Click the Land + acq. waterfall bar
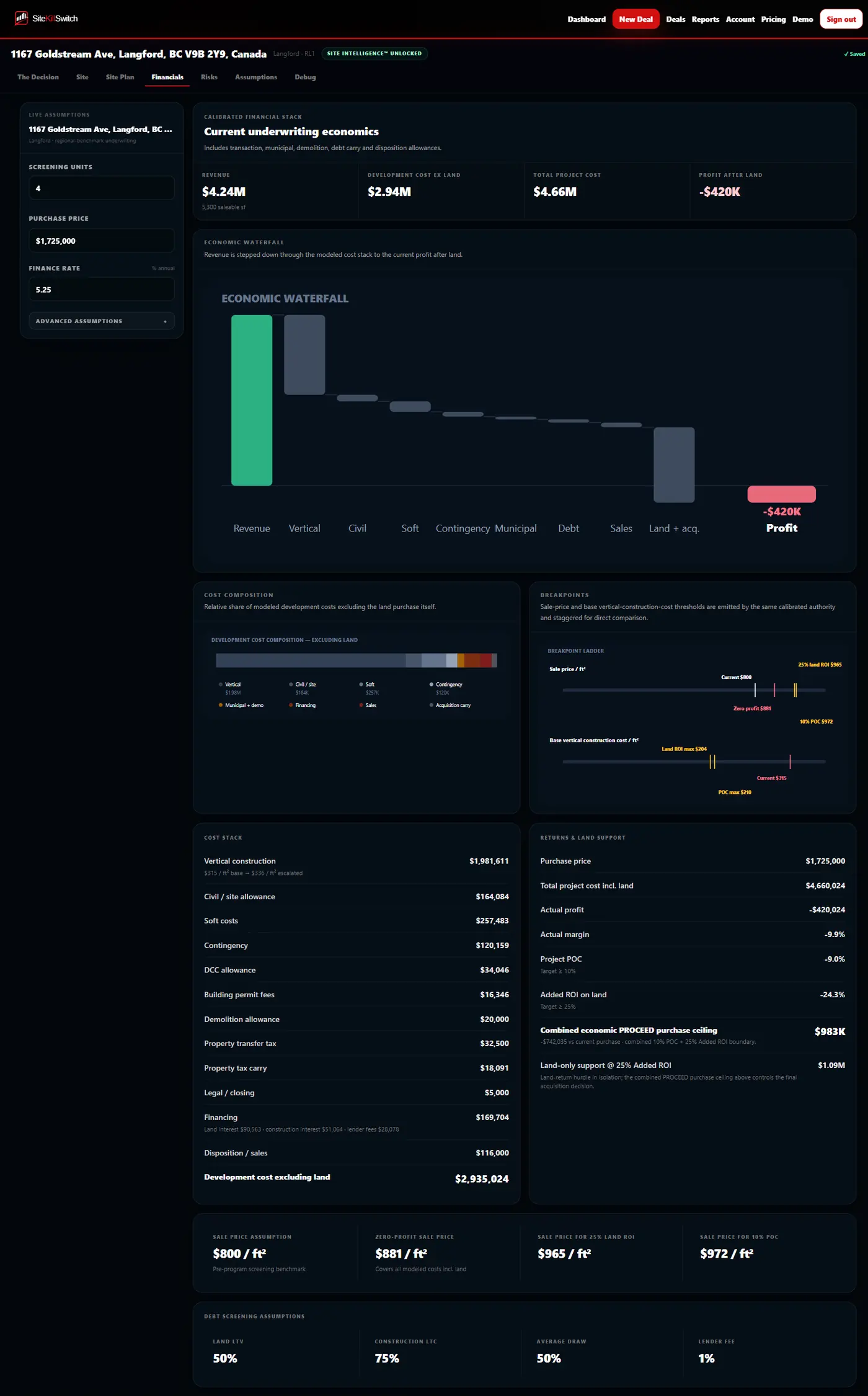This screenshot has height=1396, width=868. pos(674,465)
